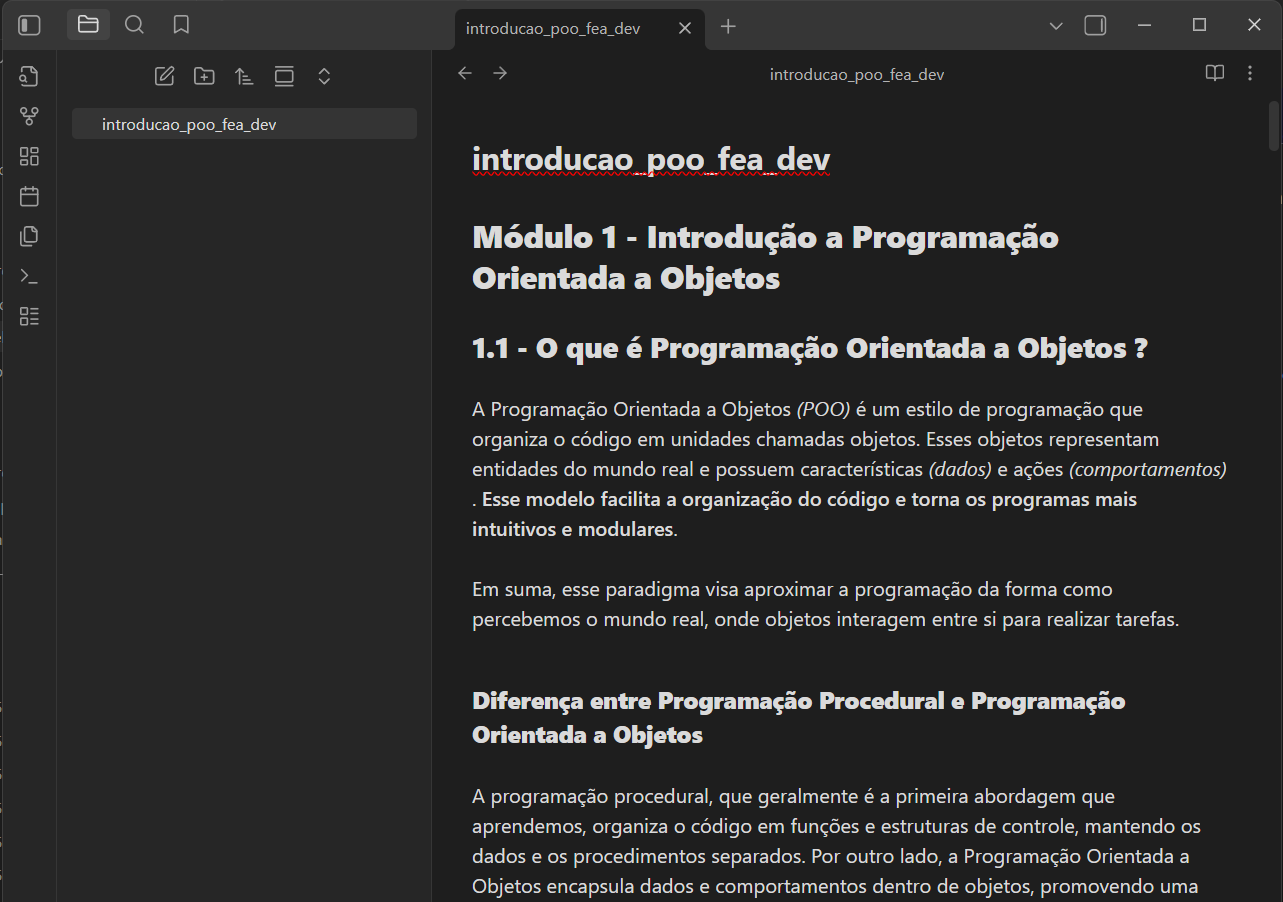Open the command palette icon

point(29,277)
